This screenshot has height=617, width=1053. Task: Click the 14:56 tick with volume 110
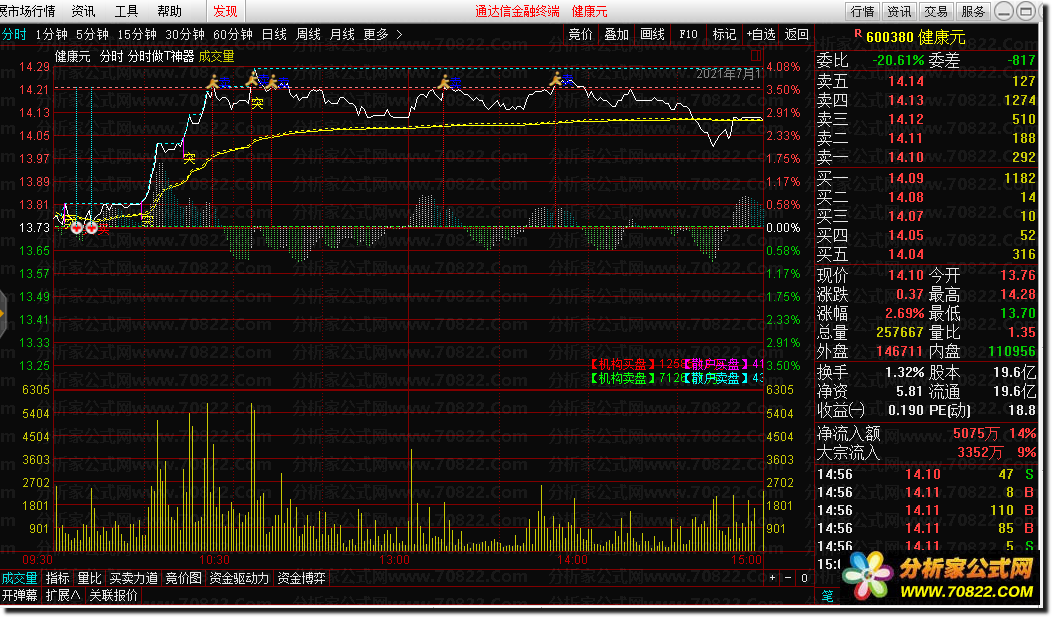(926, 510)
